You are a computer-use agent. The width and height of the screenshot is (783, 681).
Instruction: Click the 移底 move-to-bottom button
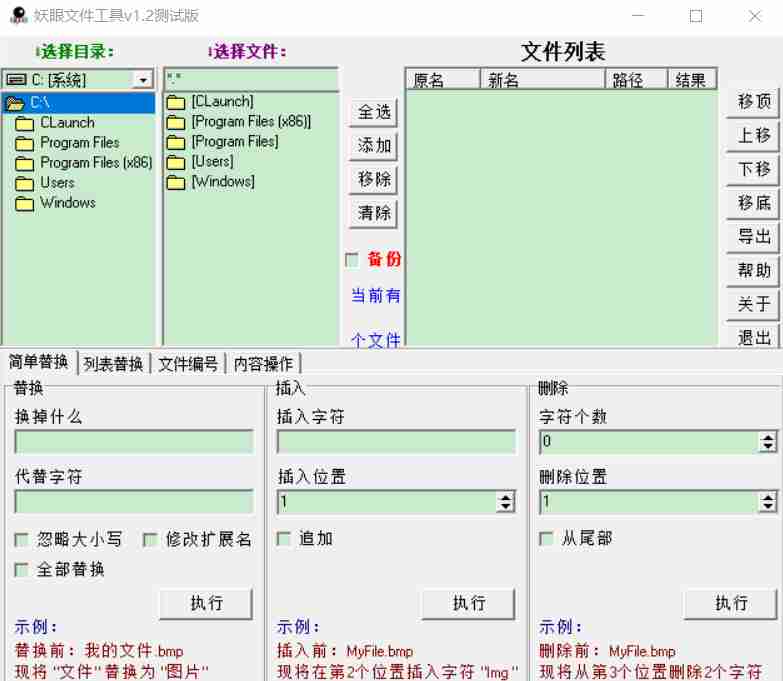tap(754, 203)
